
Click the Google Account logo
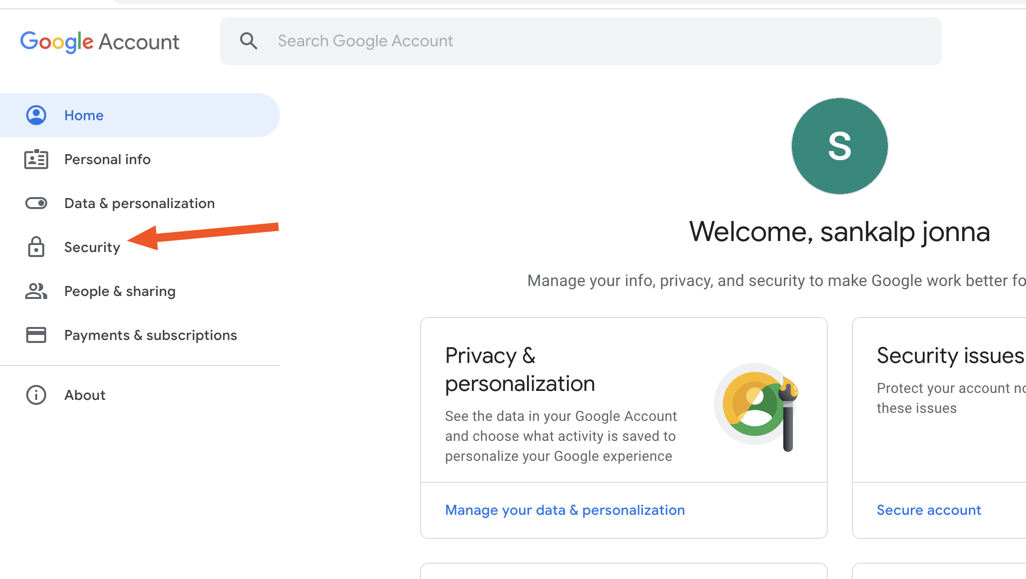[x=100, y=42]
